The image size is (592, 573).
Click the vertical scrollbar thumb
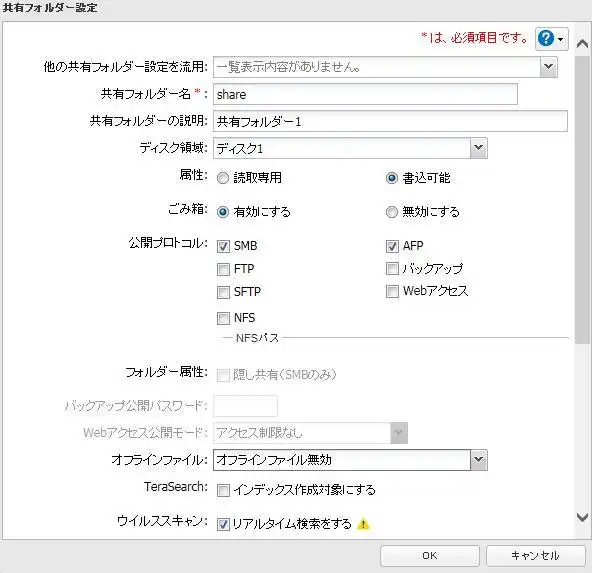pyautogui.click(x=583, y=199)
